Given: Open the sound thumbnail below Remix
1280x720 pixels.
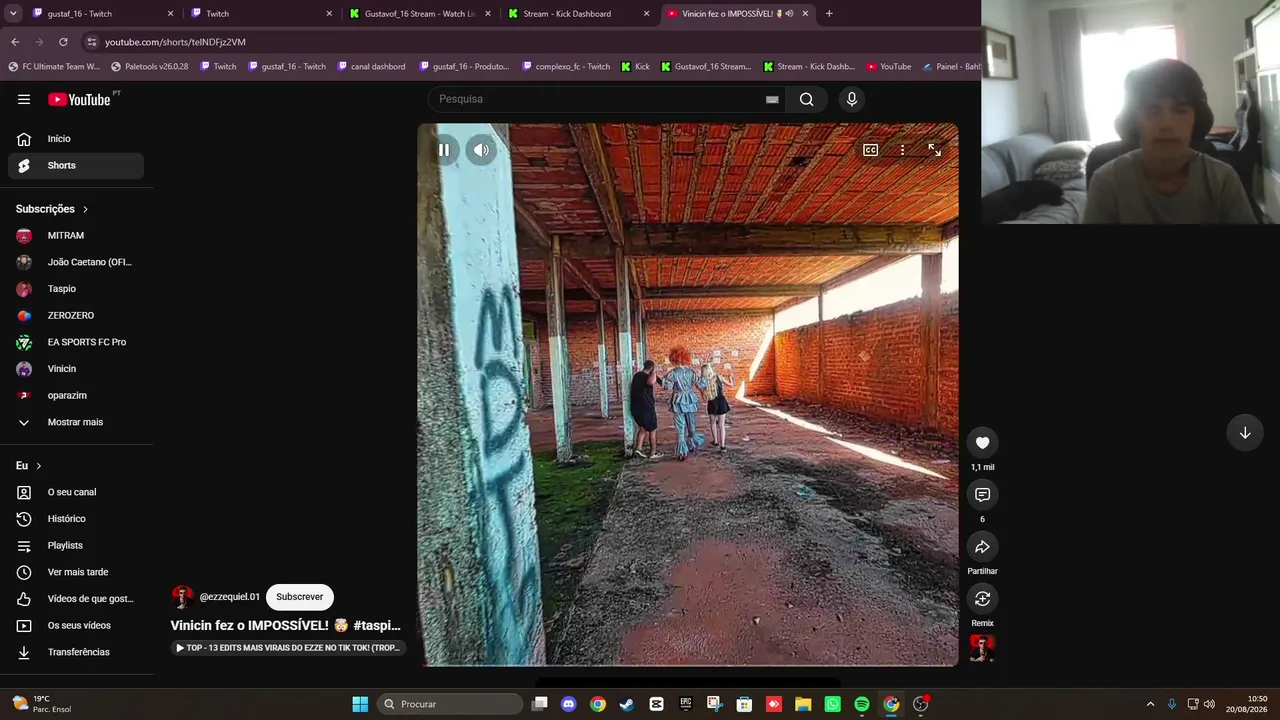Looking at the screenshot, I should 982,649.
